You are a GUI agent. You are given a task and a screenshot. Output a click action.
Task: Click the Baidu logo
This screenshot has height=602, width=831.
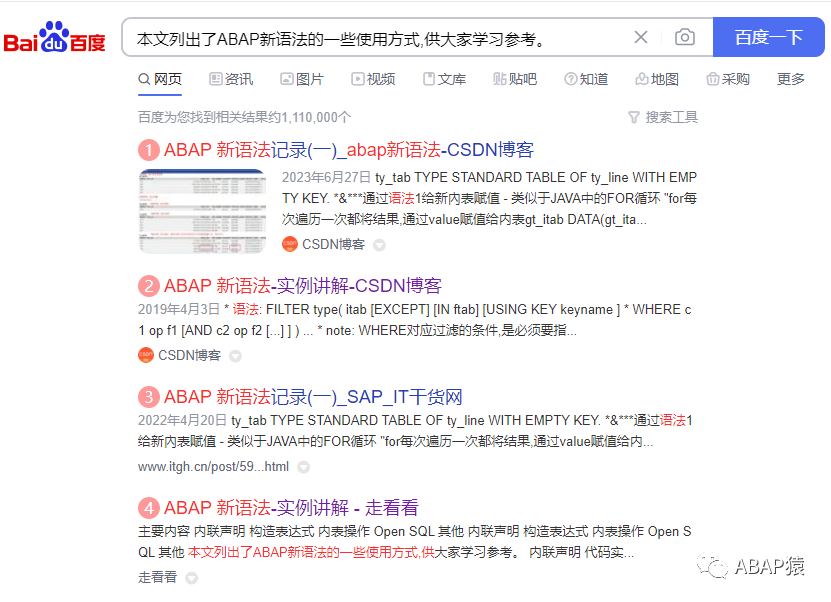55,37
